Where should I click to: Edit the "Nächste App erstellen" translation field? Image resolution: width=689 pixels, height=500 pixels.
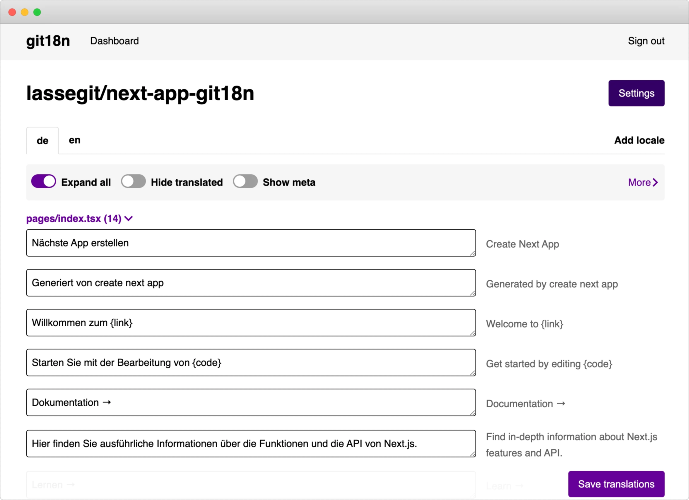[x=250, y=243]
